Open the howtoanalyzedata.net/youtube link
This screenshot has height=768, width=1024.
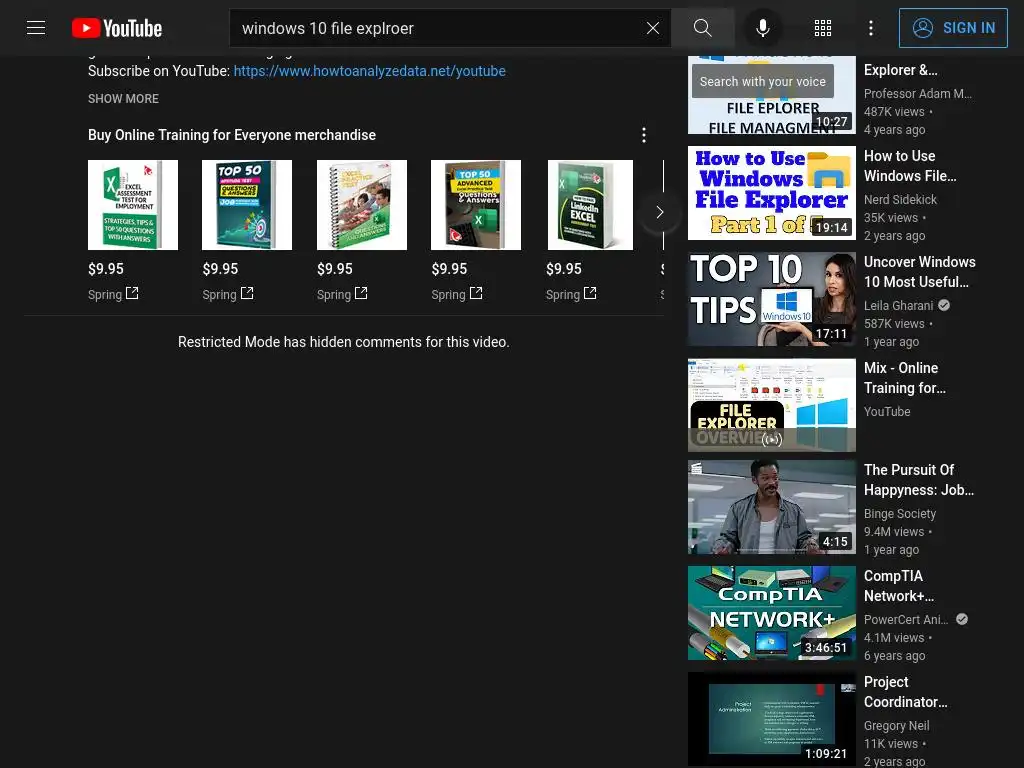pos(370,71)
